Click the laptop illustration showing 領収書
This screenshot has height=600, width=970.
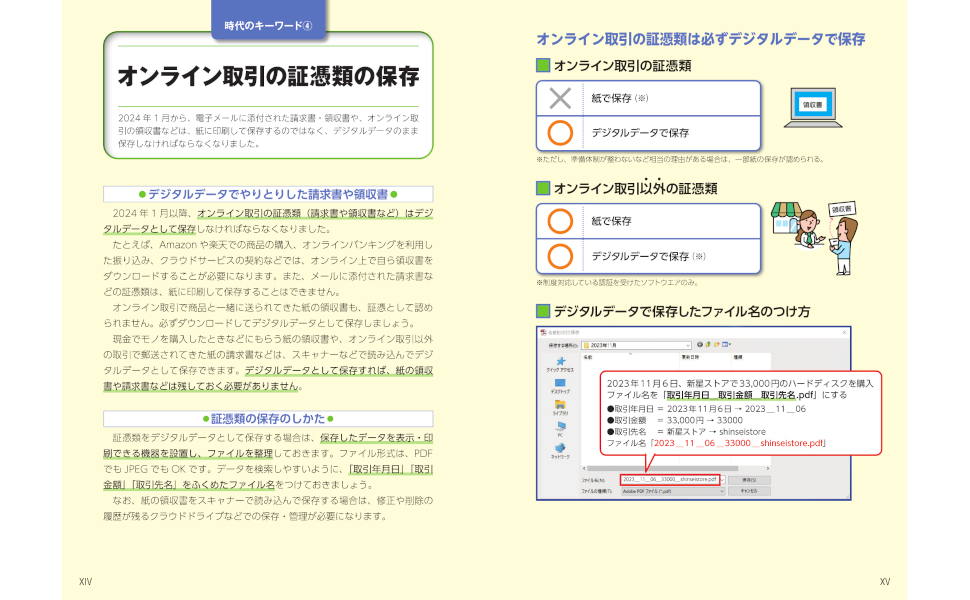point(813,108)
